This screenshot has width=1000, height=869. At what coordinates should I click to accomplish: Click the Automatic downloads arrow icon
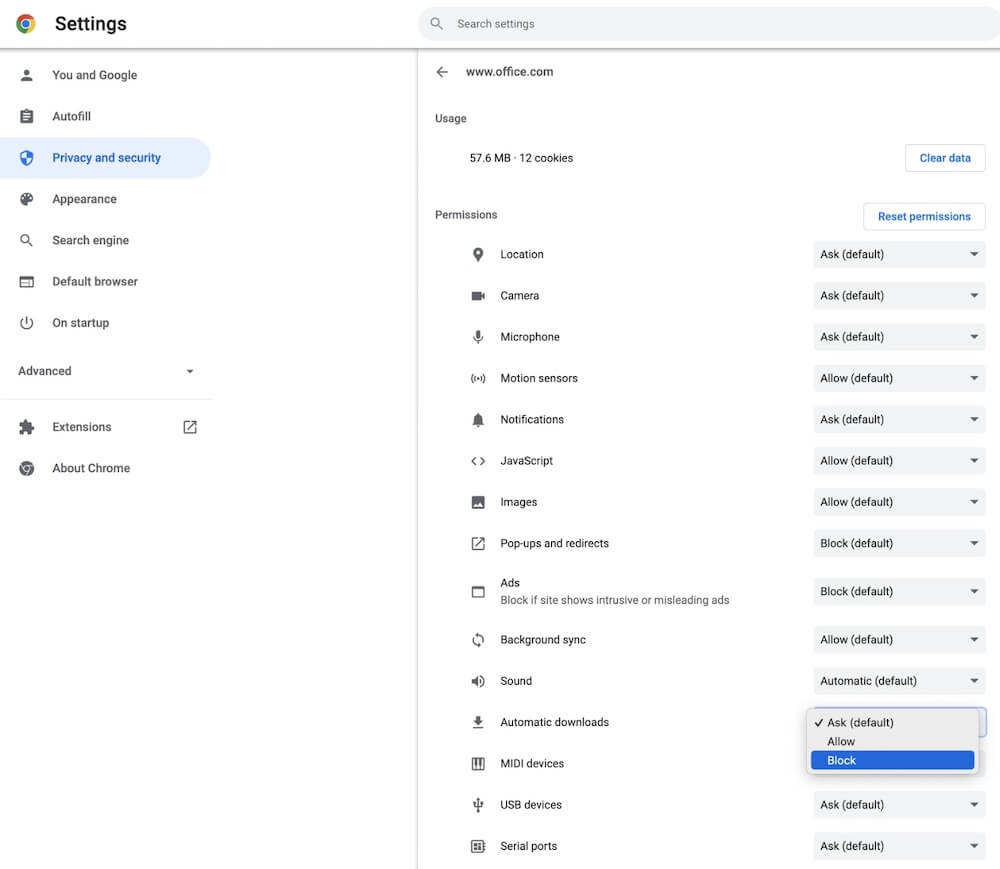[x=478, y=722]
